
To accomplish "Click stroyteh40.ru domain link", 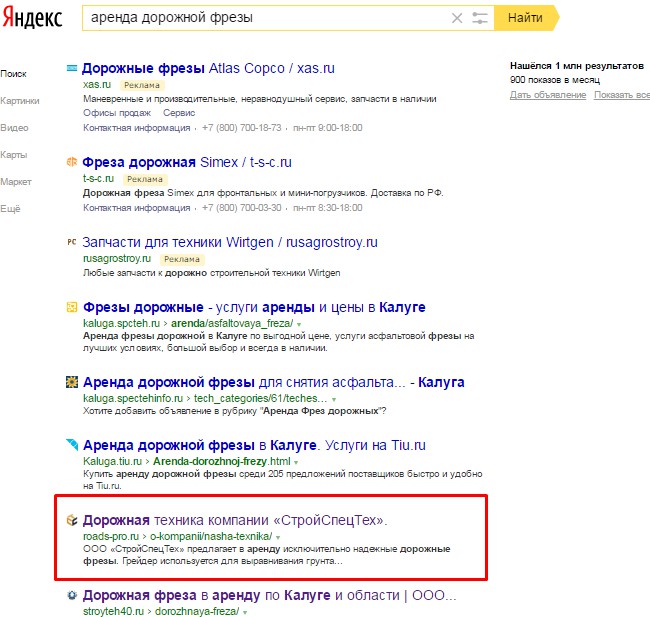I will [113, 611].
